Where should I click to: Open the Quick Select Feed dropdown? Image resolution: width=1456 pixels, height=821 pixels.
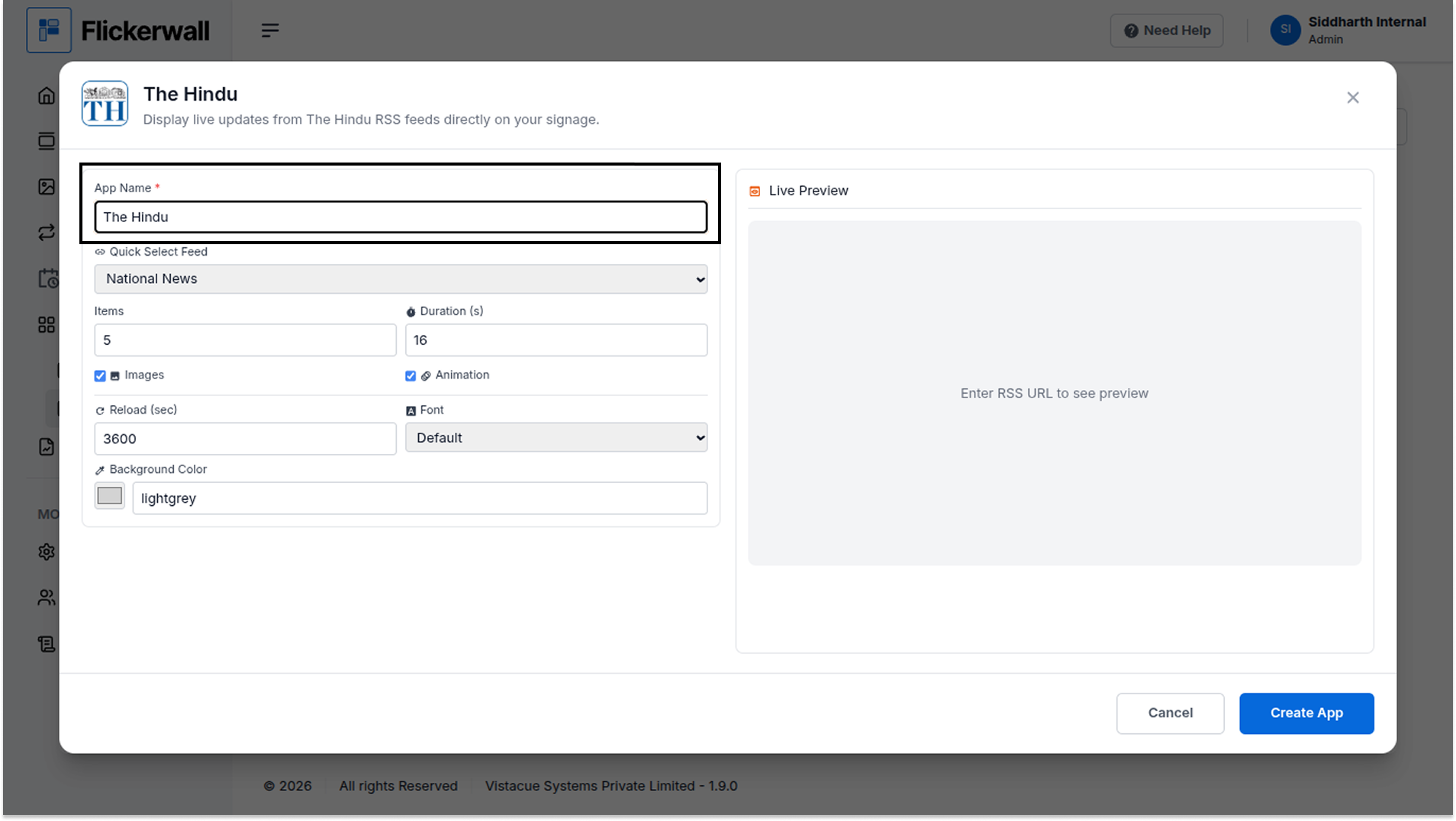pyautogui.click(x=401, y=279)
